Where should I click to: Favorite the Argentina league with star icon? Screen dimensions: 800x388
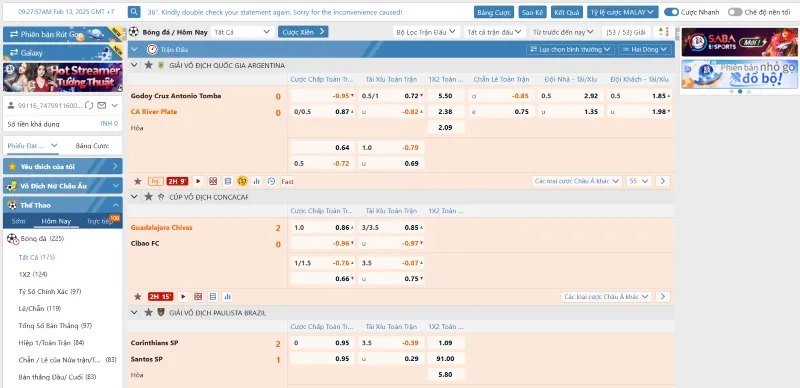[148, 65]
